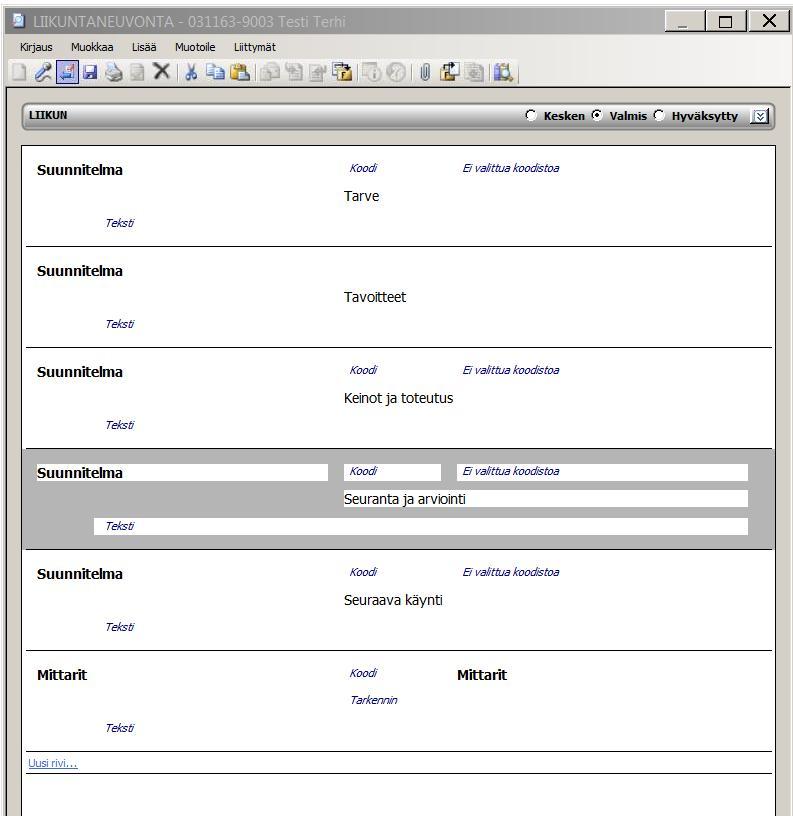Click the Suunnitelma label in the Tavoitteet row
This screenshot has height=816, width=793.
click(80, 271)
